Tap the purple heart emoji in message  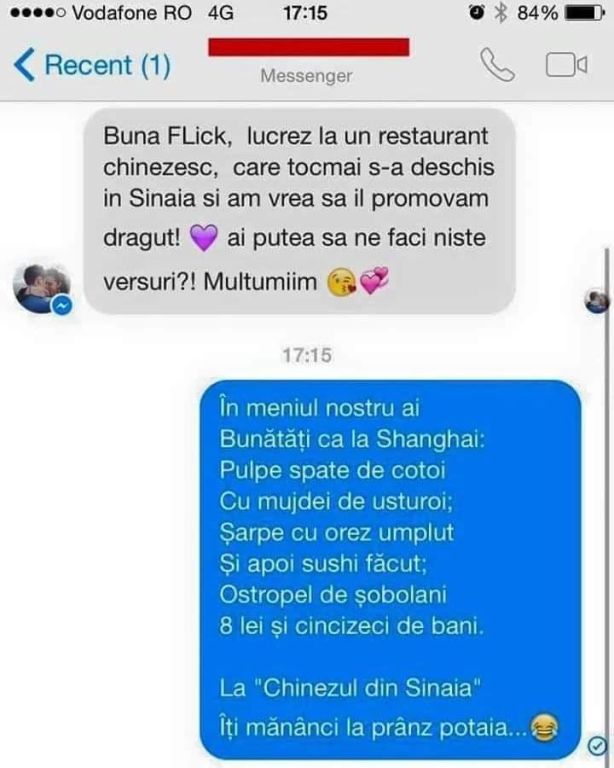(203, 238)
